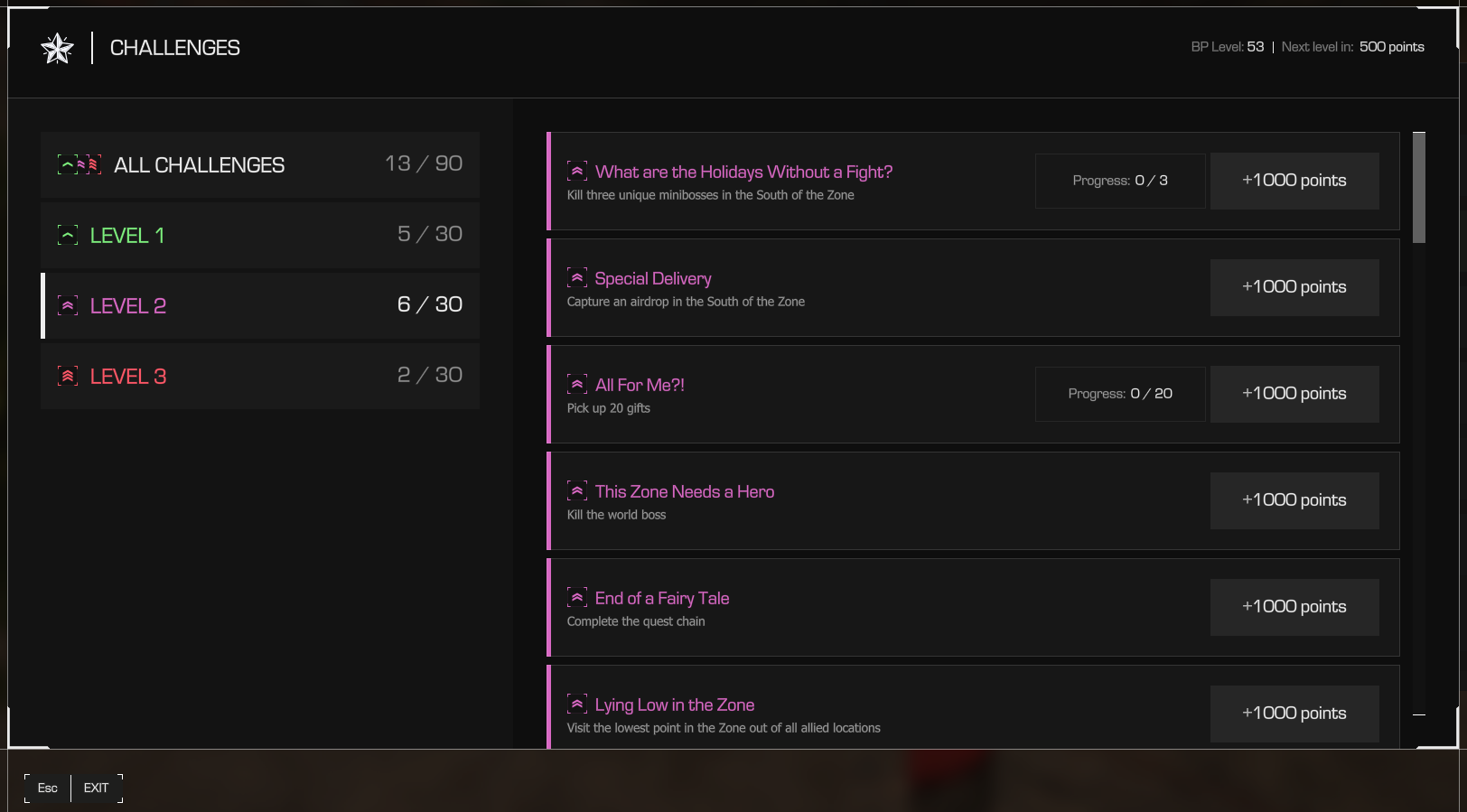This screenshot has width=1467, height=812.
Task: Click the pink Level 2 double-chevron icon
Action: 68,305
